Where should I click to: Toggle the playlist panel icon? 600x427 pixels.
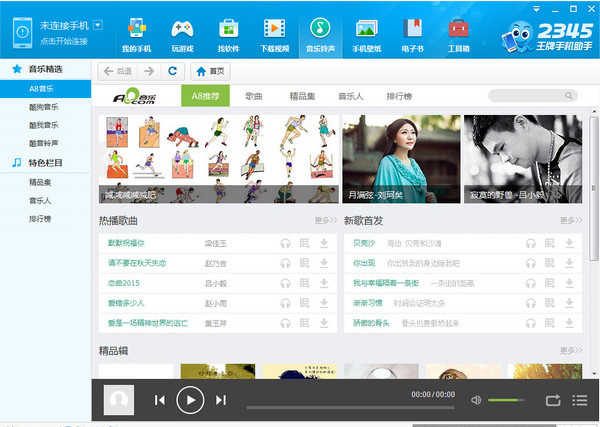580,400
